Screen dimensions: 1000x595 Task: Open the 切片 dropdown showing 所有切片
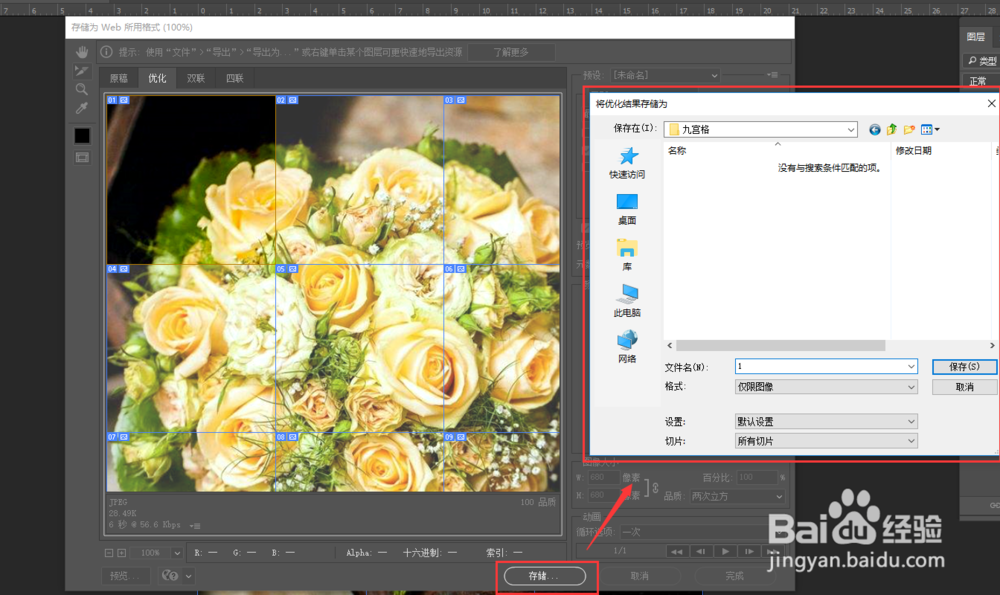tap(825, 440)
